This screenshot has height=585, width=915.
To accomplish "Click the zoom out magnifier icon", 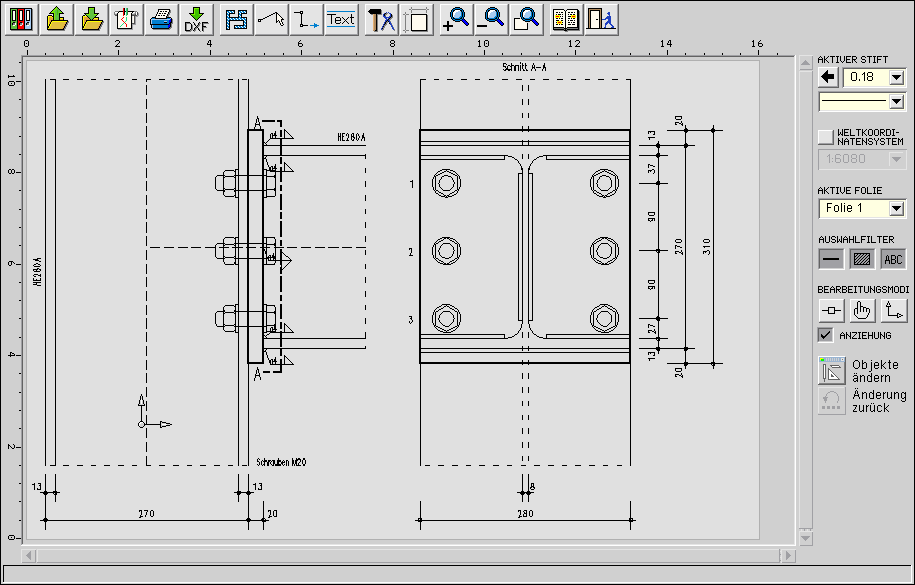I will tap(491, 19).
